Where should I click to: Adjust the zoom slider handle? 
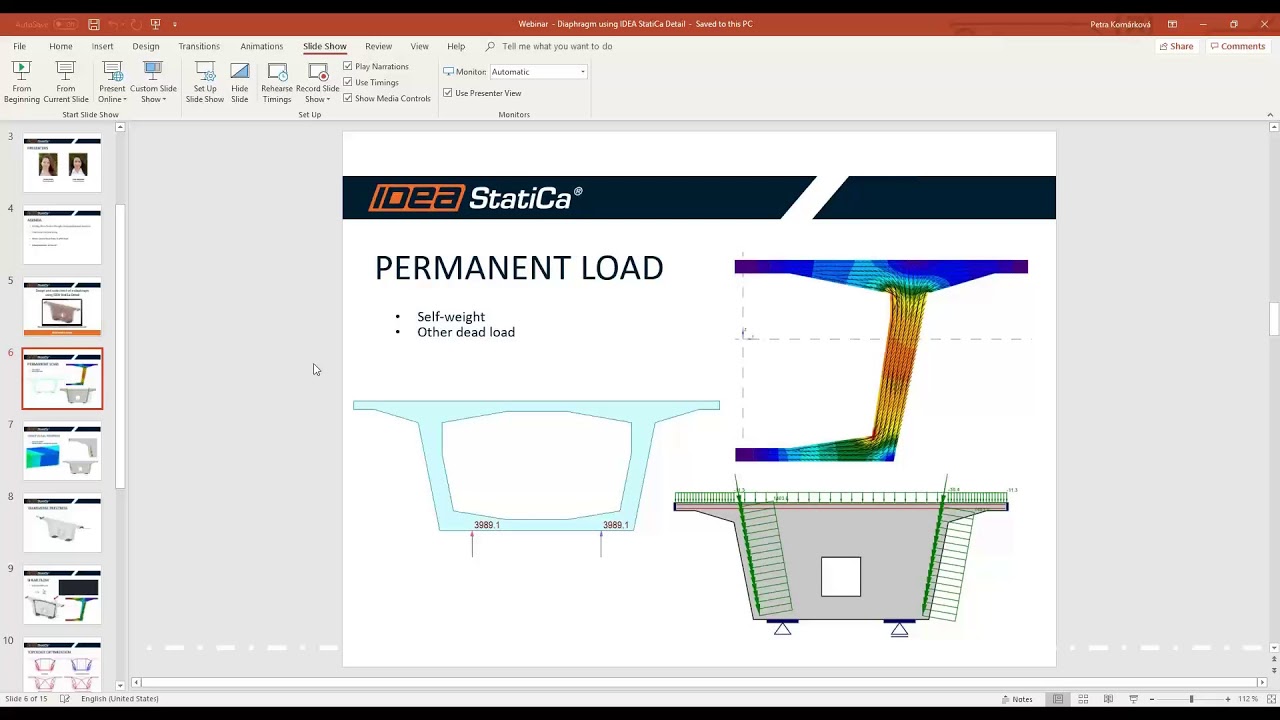[x=1191, y=699]
